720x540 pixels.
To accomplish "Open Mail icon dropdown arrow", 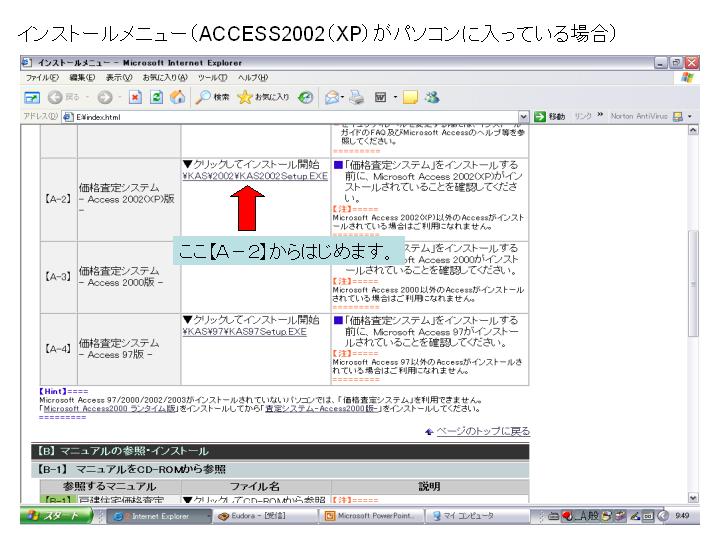I will 343,97.
